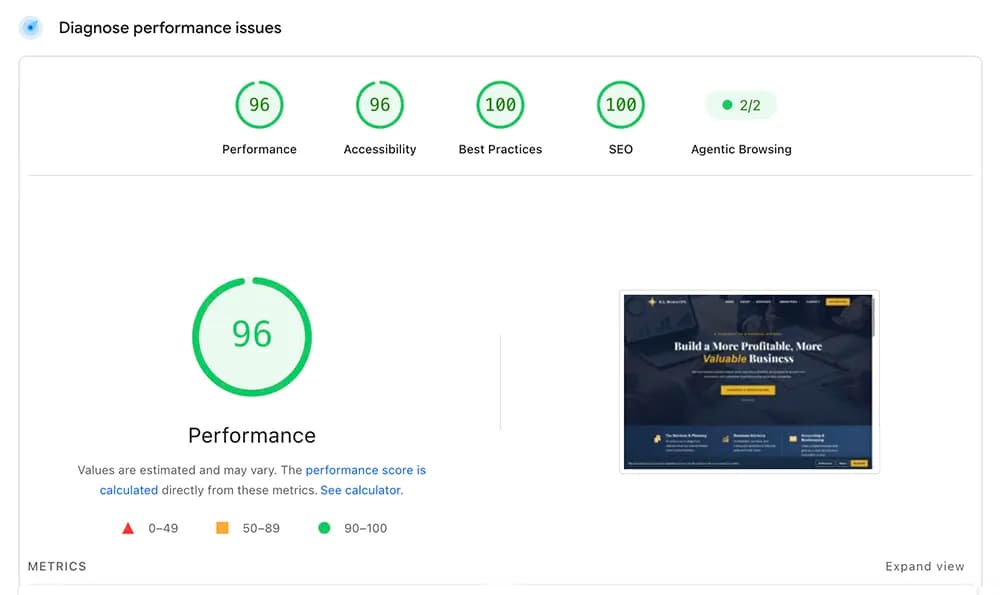Click the green circle 90–100 legend icon
The width and height of the screenshot is (1000, 595).
[x=324, y=527]
